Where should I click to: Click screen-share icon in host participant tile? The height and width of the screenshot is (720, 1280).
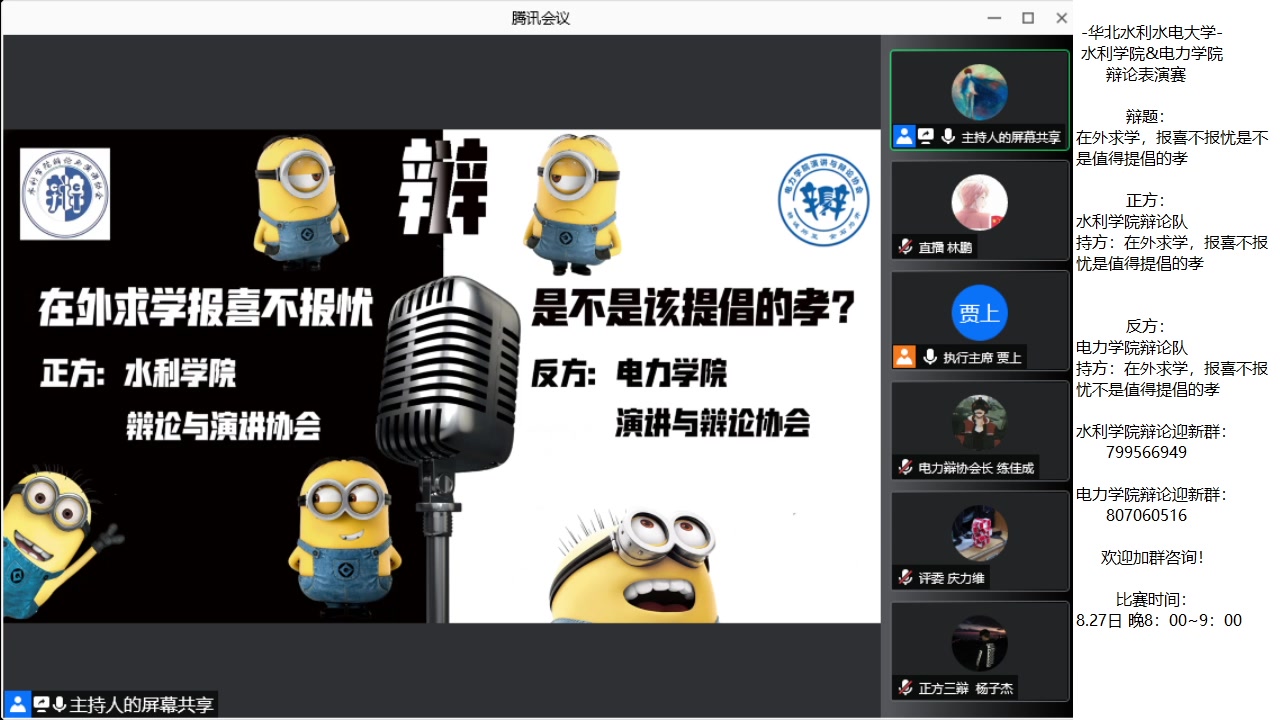pos(926,137)
